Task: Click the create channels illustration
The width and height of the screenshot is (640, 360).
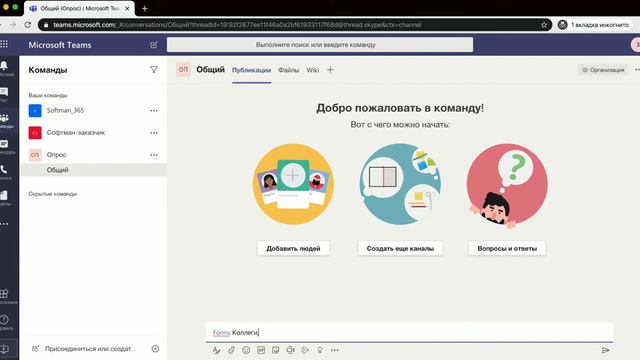Action: (400, 184)
